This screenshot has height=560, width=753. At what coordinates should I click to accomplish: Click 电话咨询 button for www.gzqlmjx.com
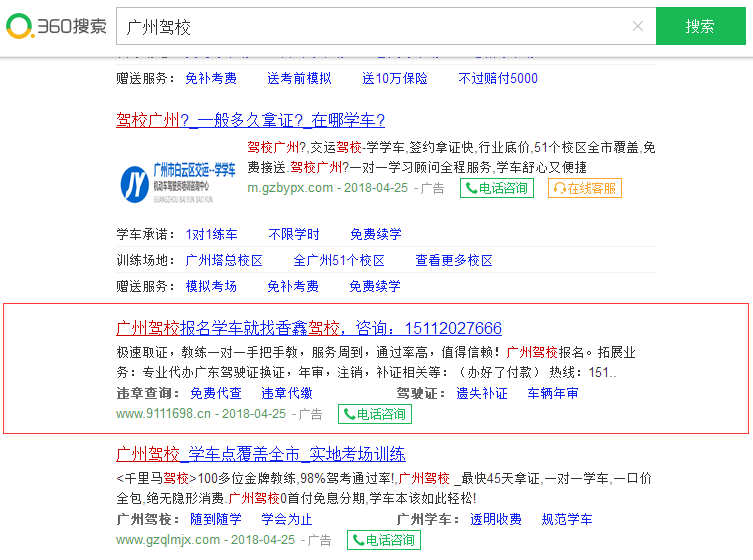(384, 540)
